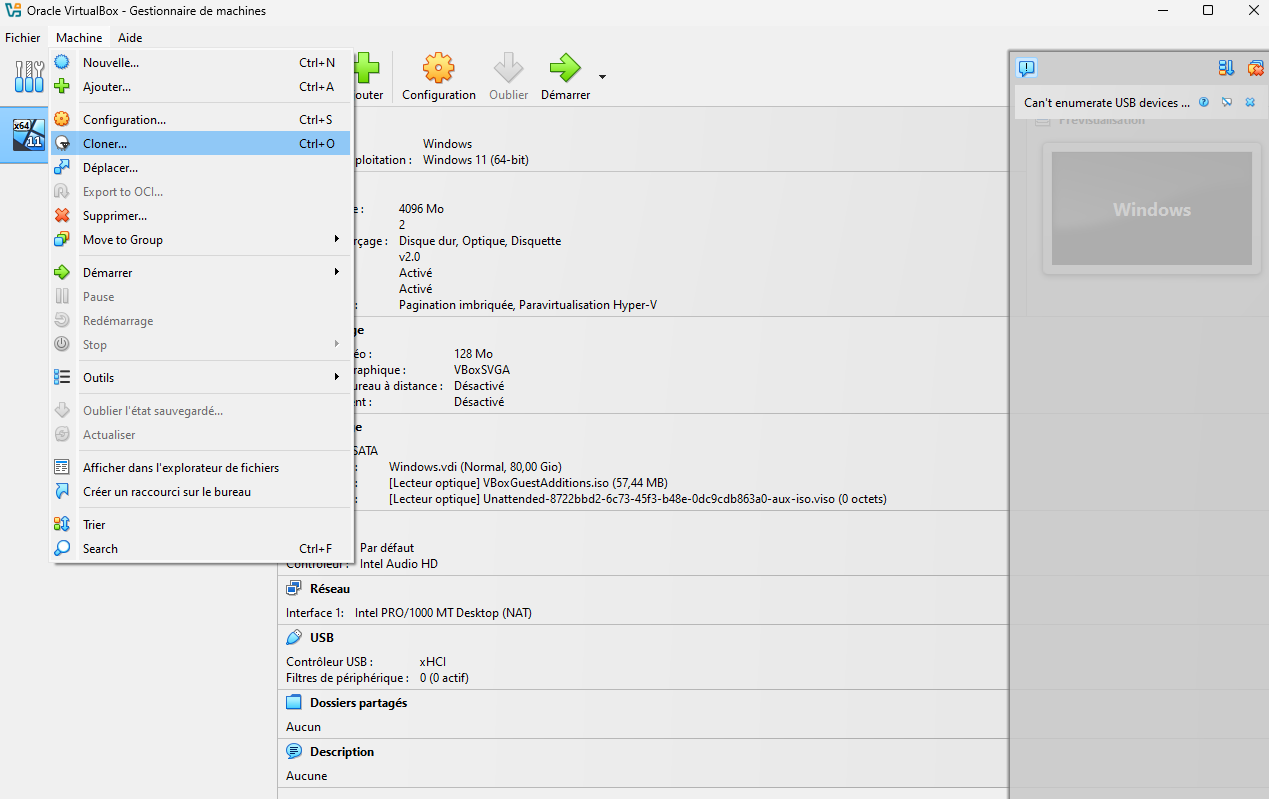Select the Windows 11 x64 virtual machine
The width and height of the screenshot is (1269, 799).
27,135
